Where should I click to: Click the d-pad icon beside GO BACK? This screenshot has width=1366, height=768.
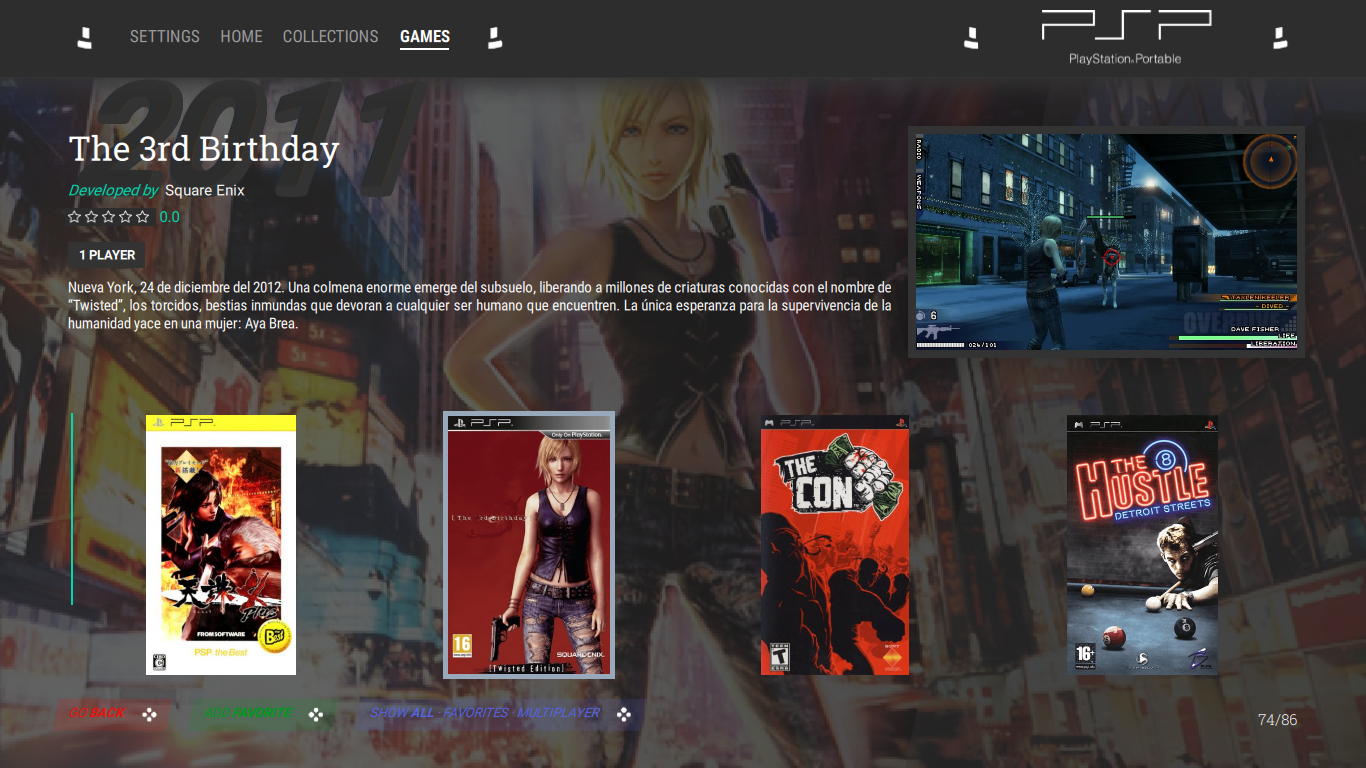point(149,714)
